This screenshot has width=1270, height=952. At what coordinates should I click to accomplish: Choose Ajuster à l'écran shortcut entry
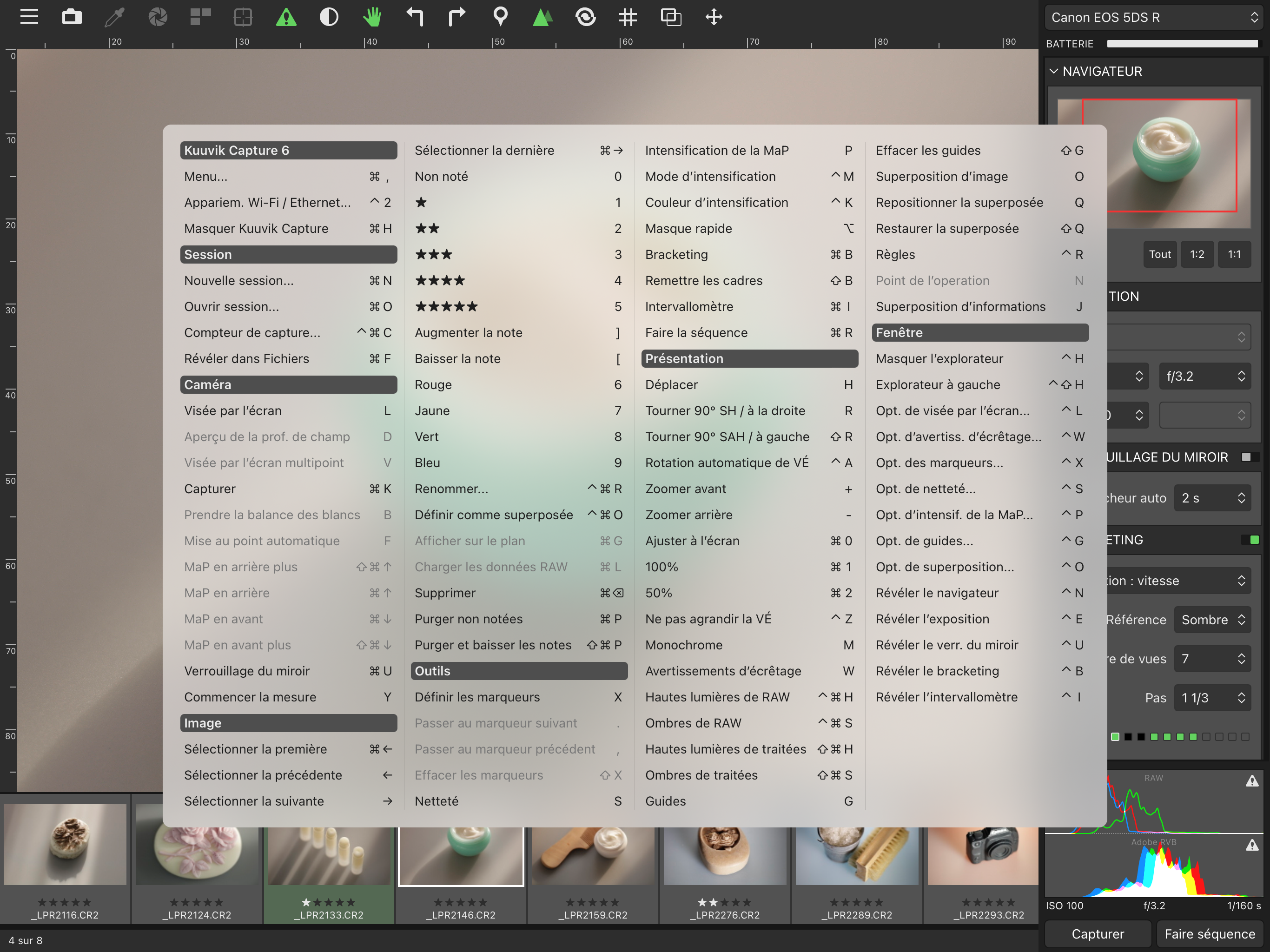[749, 541]
